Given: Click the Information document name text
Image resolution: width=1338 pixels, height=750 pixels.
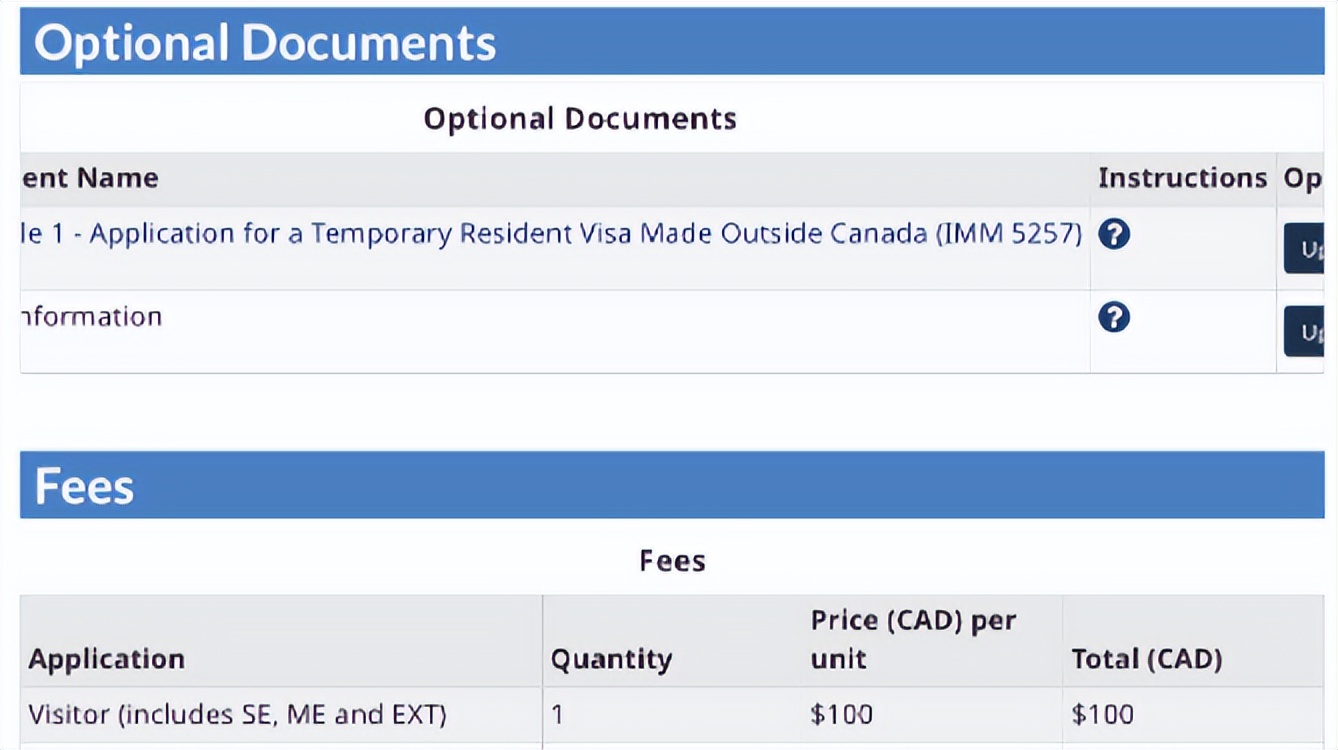Looking at the screenshot, I should pos(90,317).
